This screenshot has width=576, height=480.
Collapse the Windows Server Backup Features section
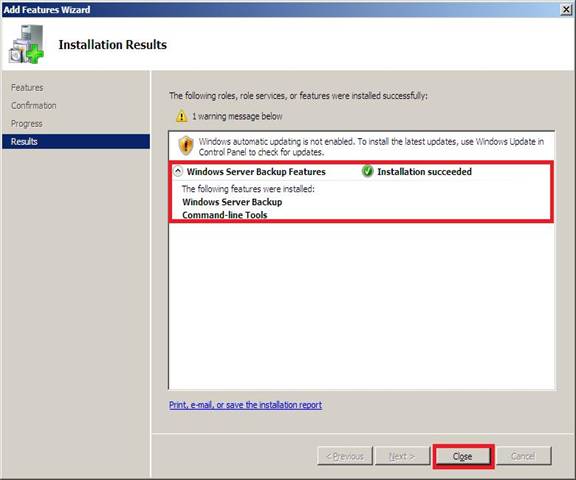[178, 171]
